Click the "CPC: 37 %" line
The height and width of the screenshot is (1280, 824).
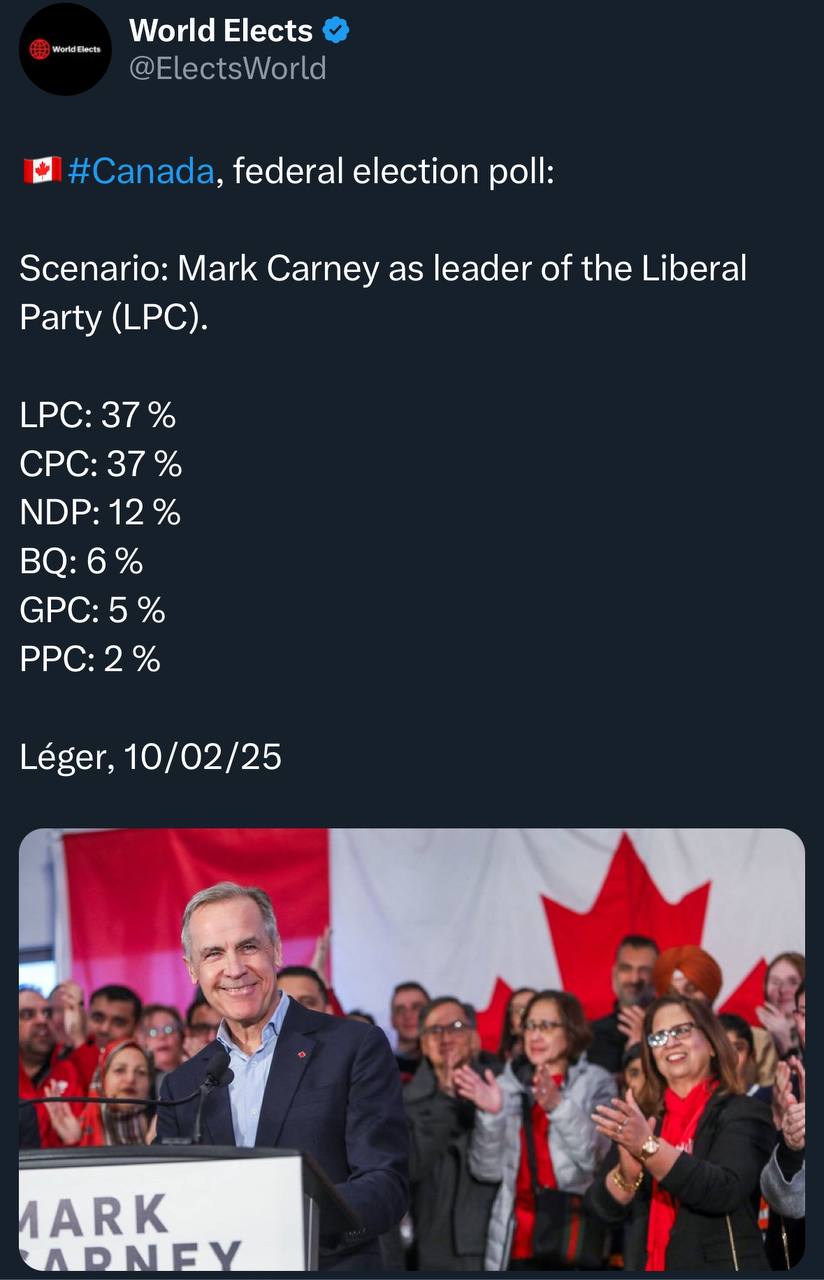pos(101,463)
